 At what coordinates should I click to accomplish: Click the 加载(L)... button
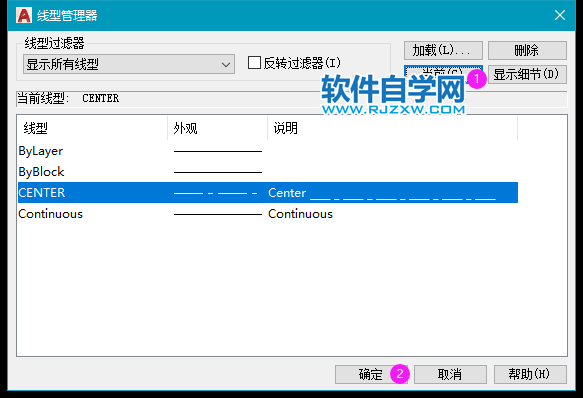click(x=443, y=50)
